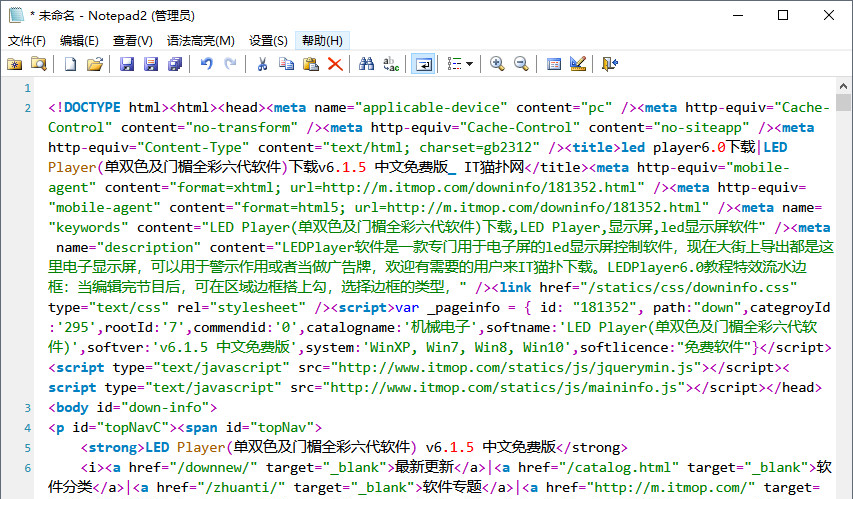Click the browse folder magnifier icon

[39, 64]
